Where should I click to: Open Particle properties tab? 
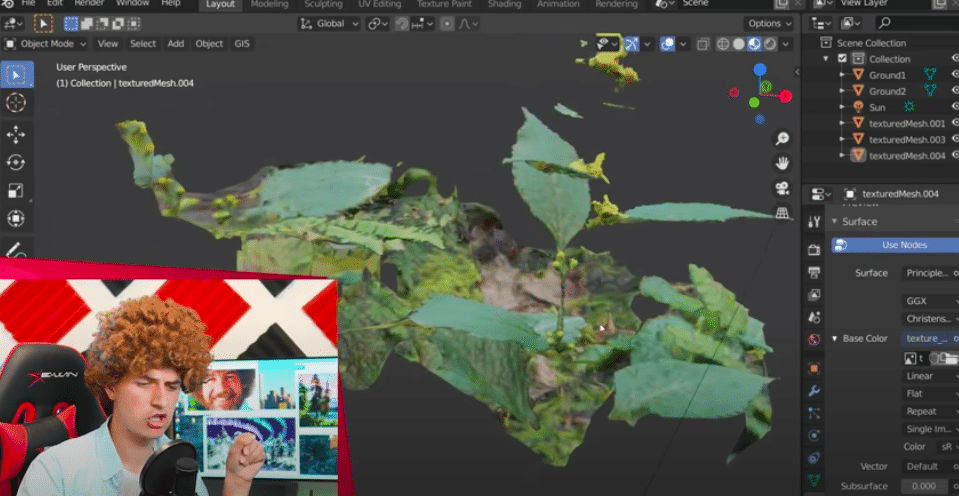click(x=814, y=413)
